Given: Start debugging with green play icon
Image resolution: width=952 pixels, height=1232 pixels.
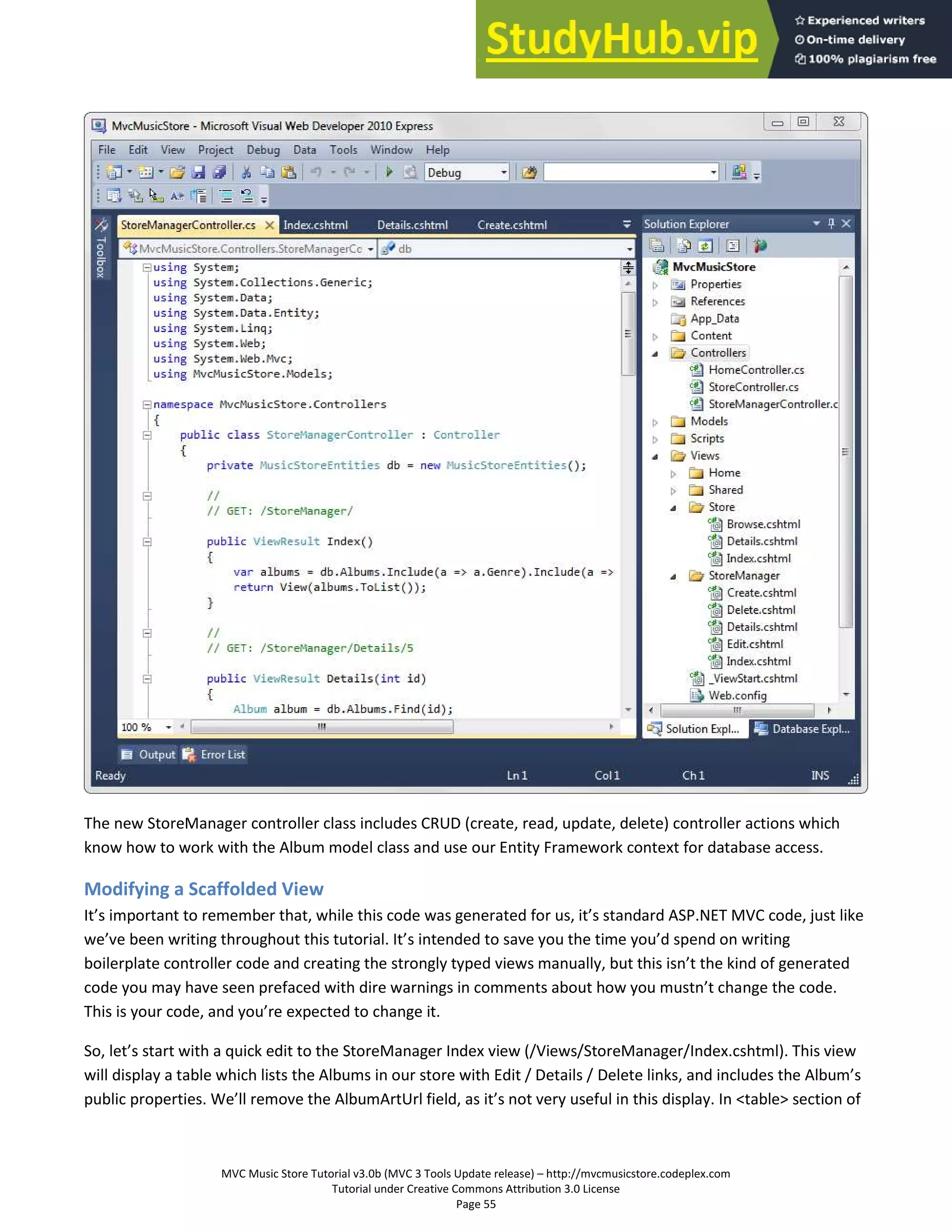Looking at the screenshot, I should point(389,172).
